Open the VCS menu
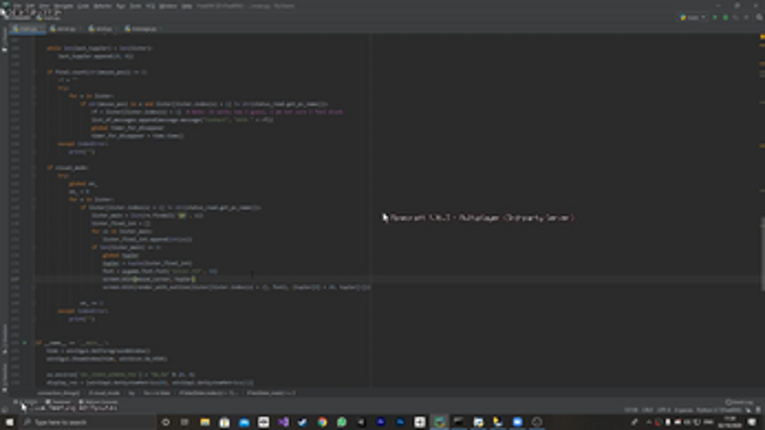Screen dimensions: 765x430 click(x=151, y=6)
